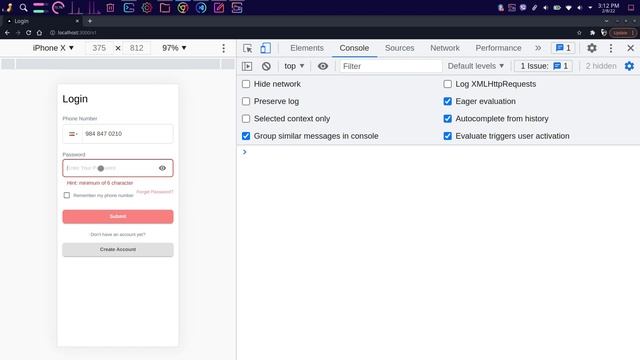Enable Log XMLHttpRequests checkbox
The width and height of the screenshot is (640, 360).
coord(447,84)
